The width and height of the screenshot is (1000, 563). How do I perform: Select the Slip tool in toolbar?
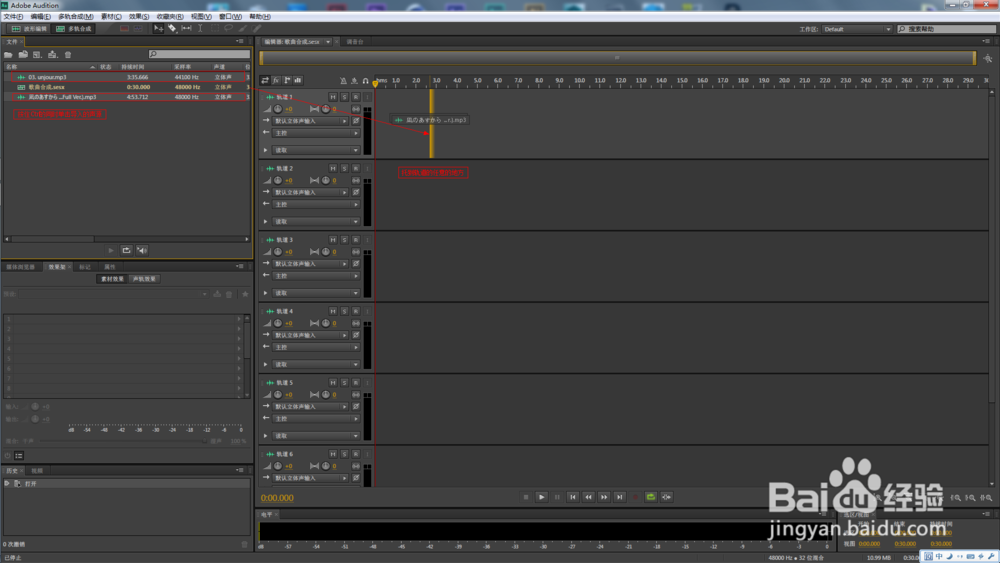tap(186, 29)
